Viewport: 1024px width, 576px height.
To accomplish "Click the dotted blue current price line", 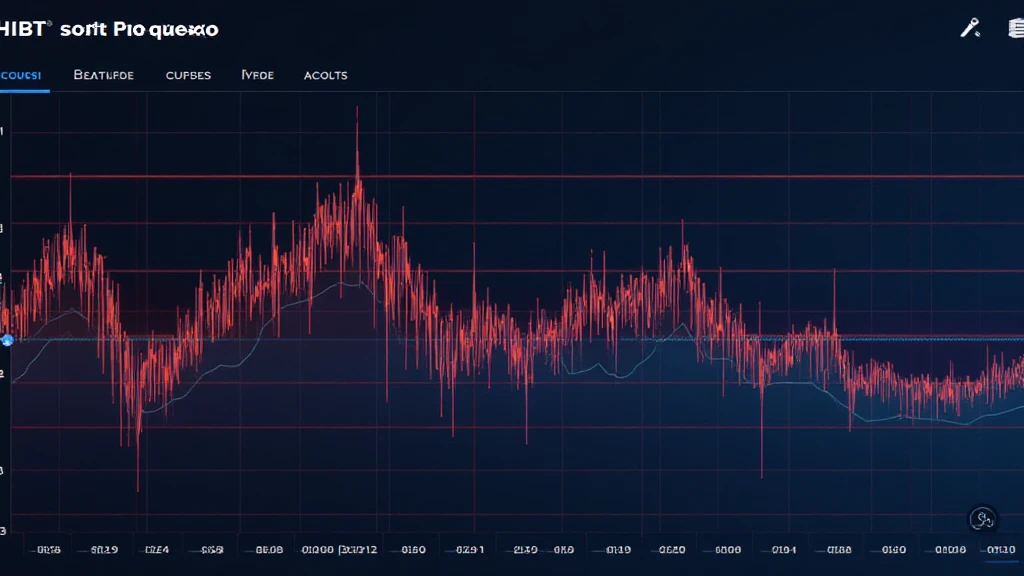I will pyautogui.click(x=517, y=339).
